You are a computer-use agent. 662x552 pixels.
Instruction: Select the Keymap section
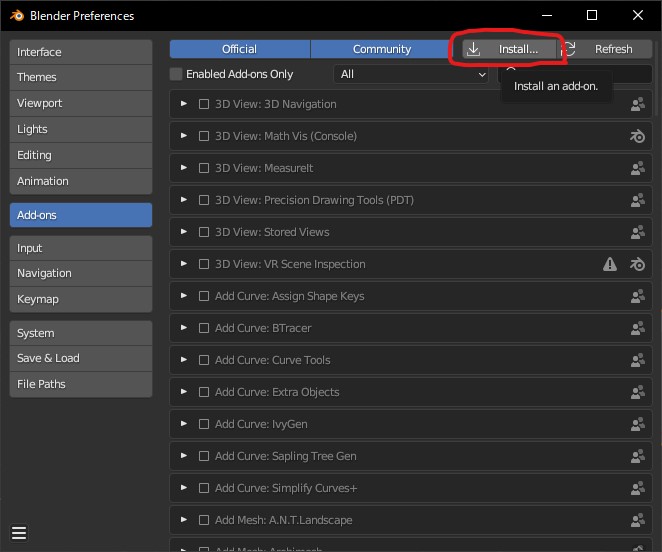pos(81,299)
